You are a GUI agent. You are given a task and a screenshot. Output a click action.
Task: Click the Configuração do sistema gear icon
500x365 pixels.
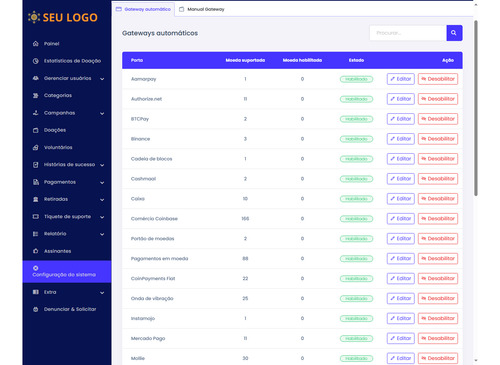tap(36, 268)
